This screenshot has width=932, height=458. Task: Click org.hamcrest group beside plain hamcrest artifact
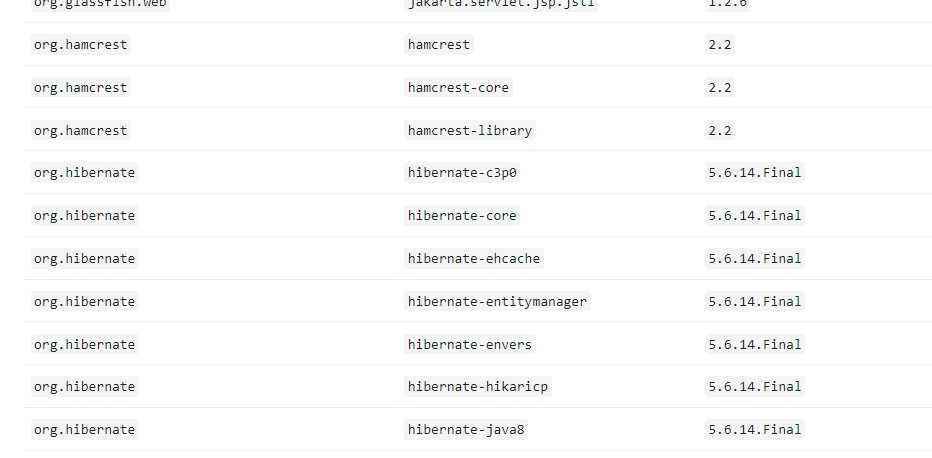(x=80, y=45)
